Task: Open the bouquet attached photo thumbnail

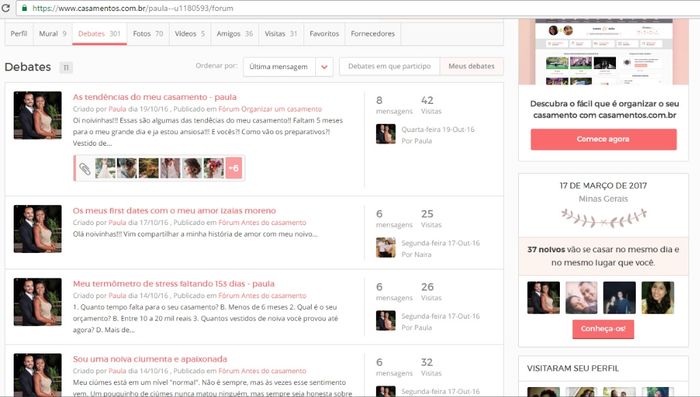Action: 214,168
